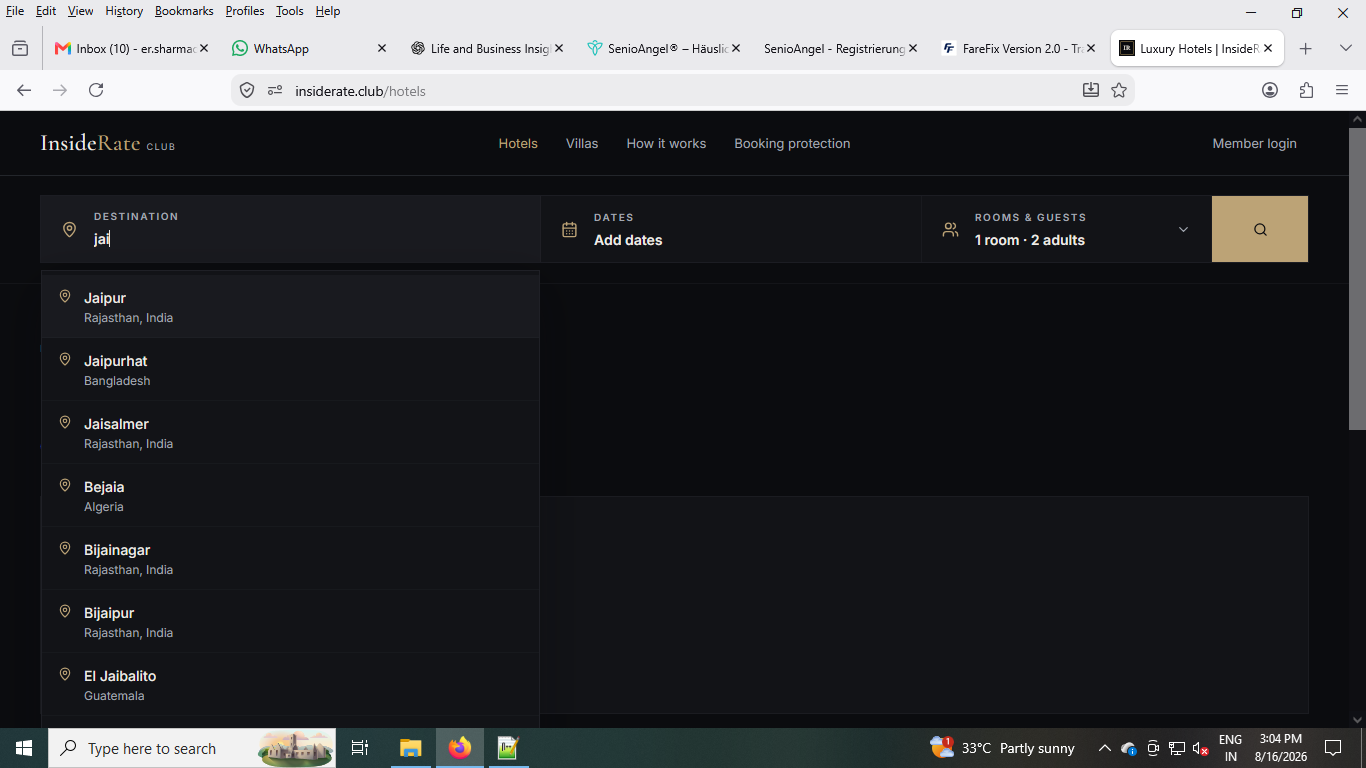Click the gold search magnifier button
Screen dimensions: 1366x768
[x=1260, y=229]
